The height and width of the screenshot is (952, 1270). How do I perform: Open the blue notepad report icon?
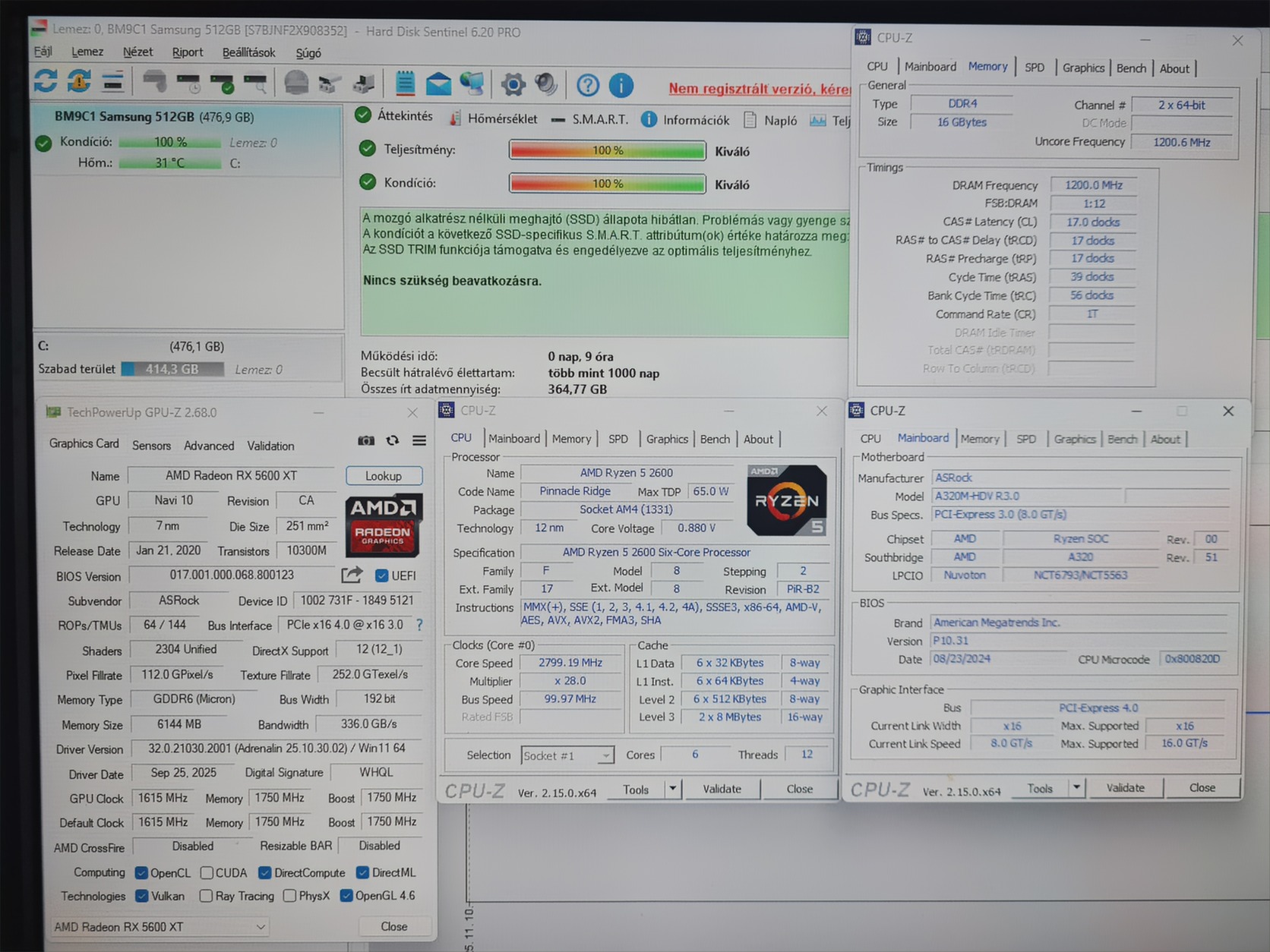coord(405,83)
